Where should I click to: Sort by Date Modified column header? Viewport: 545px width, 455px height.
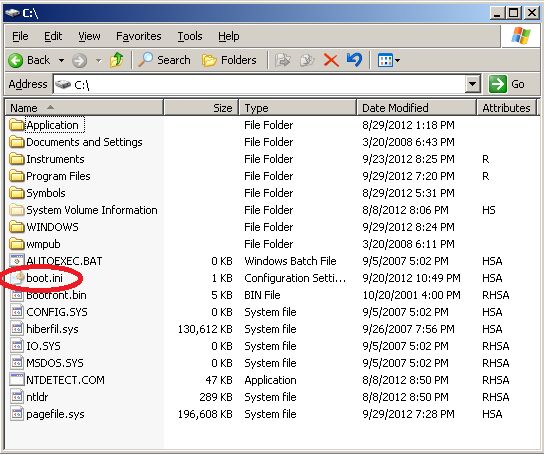pos(416,108)
